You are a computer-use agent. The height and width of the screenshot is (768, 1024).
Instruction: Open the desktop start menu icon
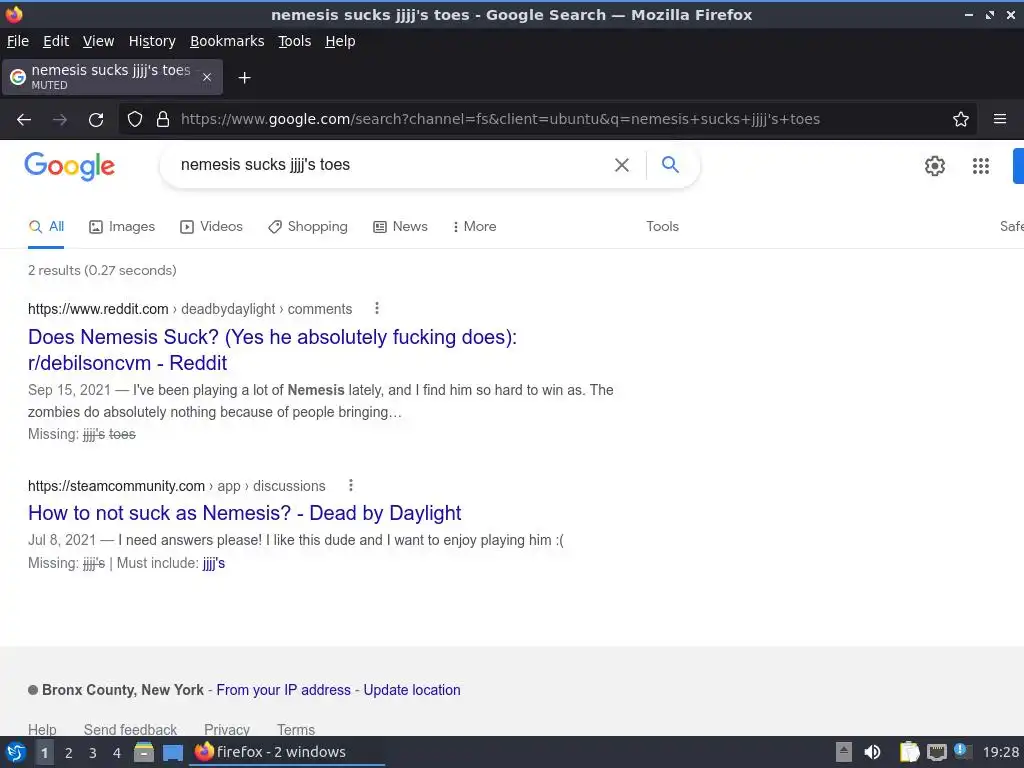pos(16,752)
